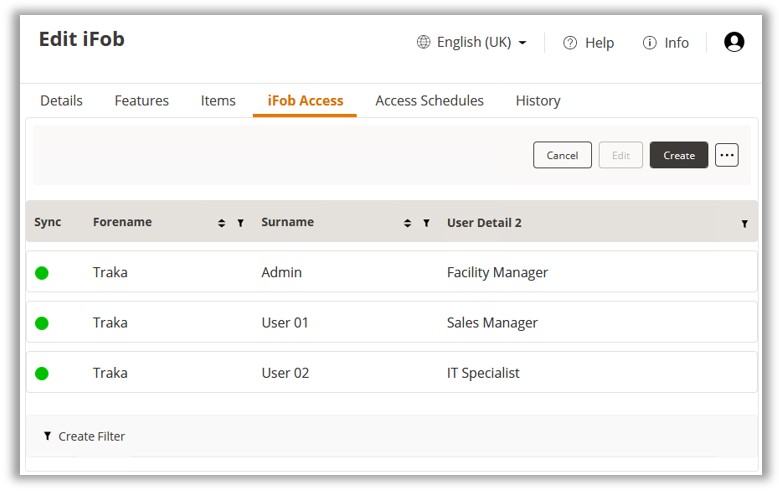Click green sync status for Traka Admin
Screen dimensions: 779x495
(42, 273)
